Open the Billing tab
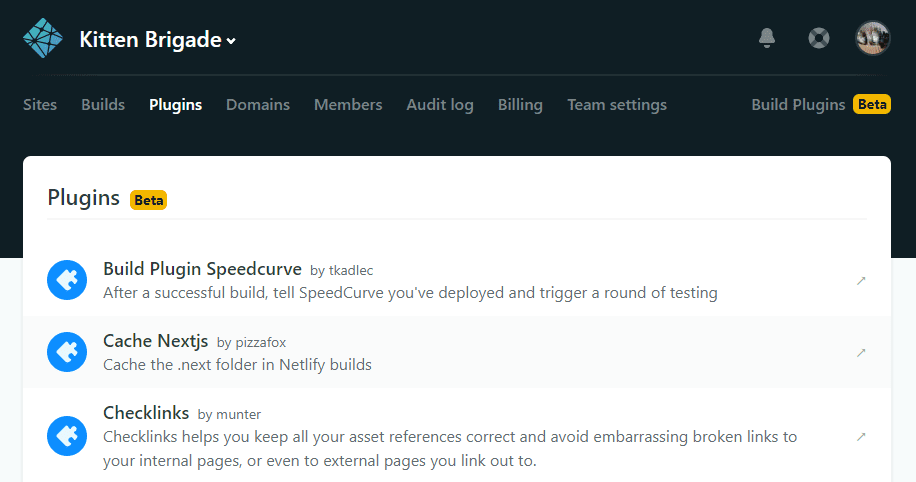 [520, 104]
